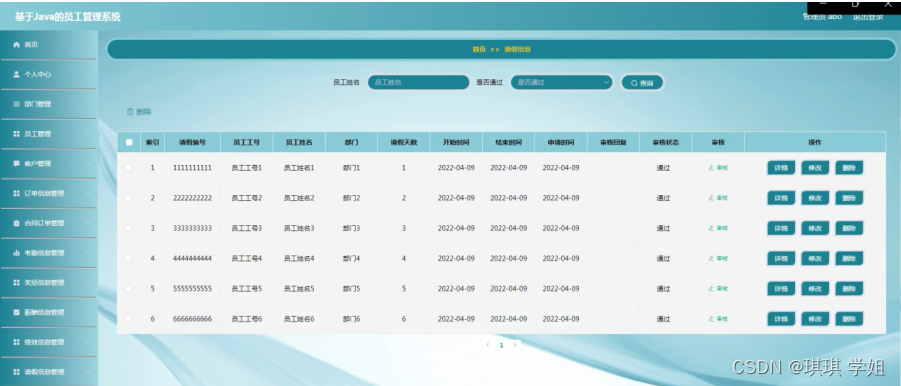Click the 员工姓名5 cell
The height and width of the screenshot is (386, 901).
pyautogui.click(x=299, y=289)
